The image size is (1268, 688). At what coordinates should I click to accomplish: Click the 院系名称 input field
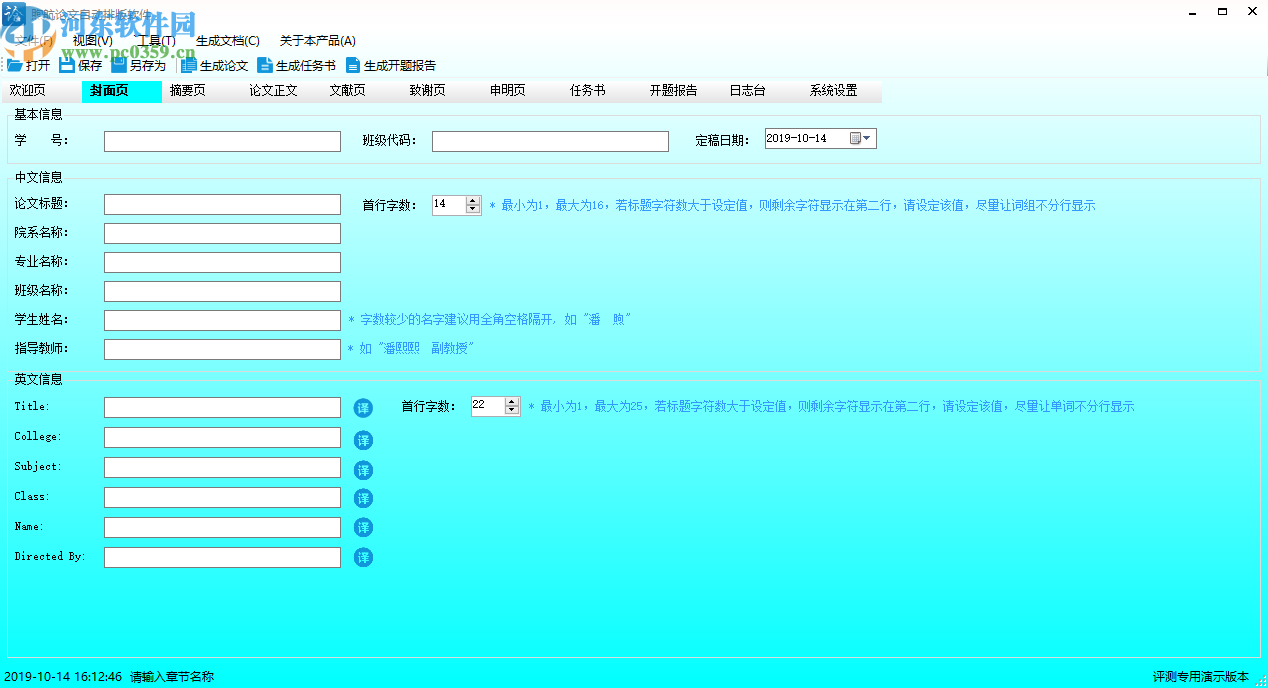click(x=222, y=233)
